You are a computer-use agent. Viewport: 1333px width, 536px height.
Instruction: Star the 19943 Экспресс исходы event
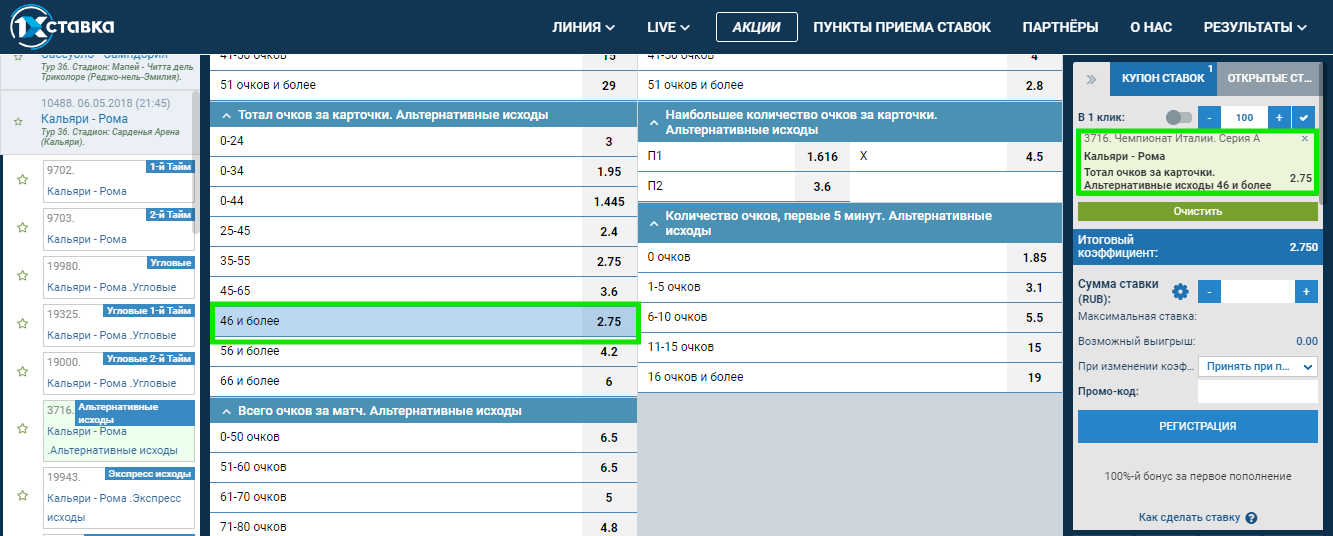22,498
